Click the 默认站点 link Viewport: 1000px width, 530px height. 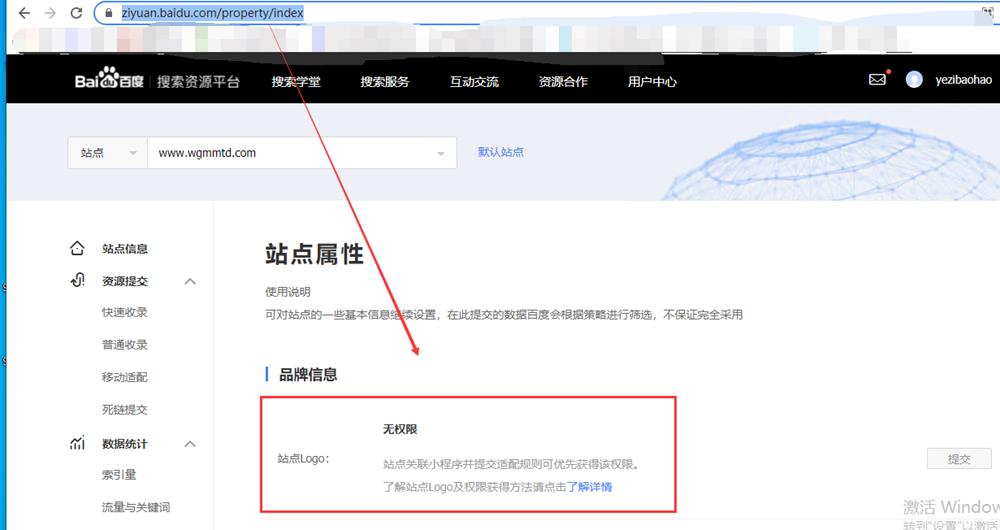[501, 152]
